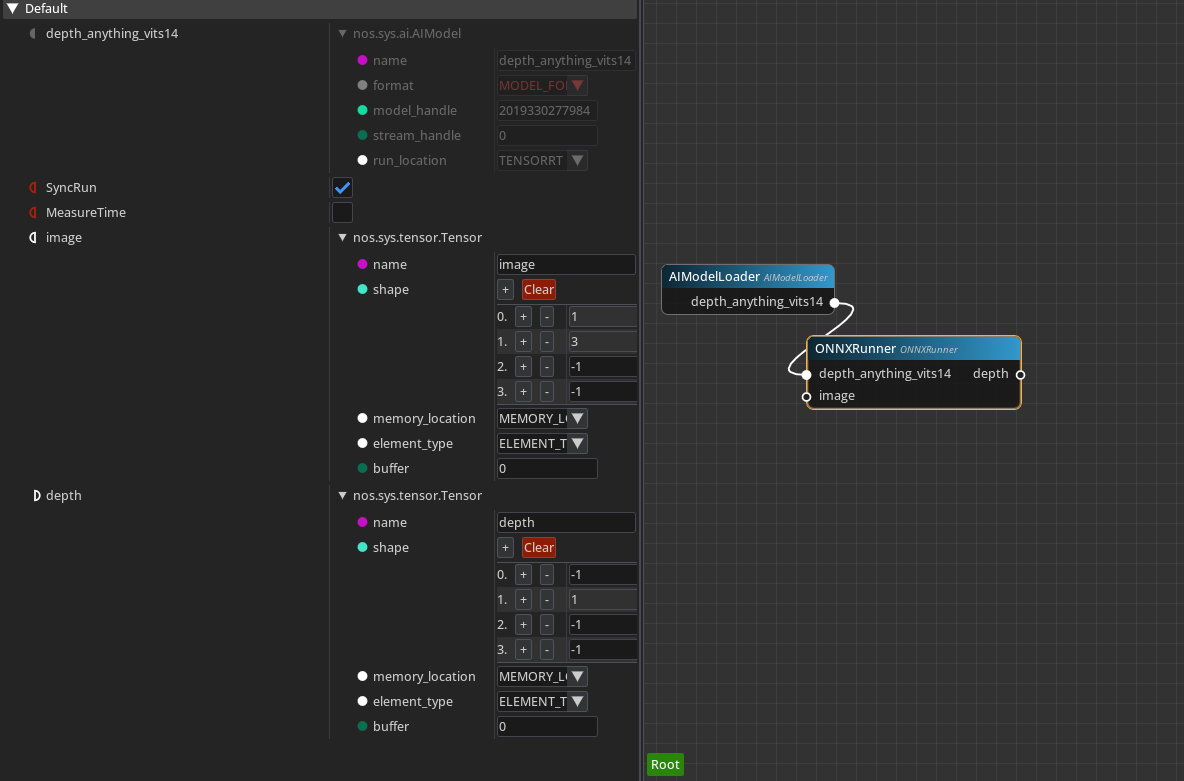Collapse the depth nos.sys.tensor.Tensor group

point(342,495)
